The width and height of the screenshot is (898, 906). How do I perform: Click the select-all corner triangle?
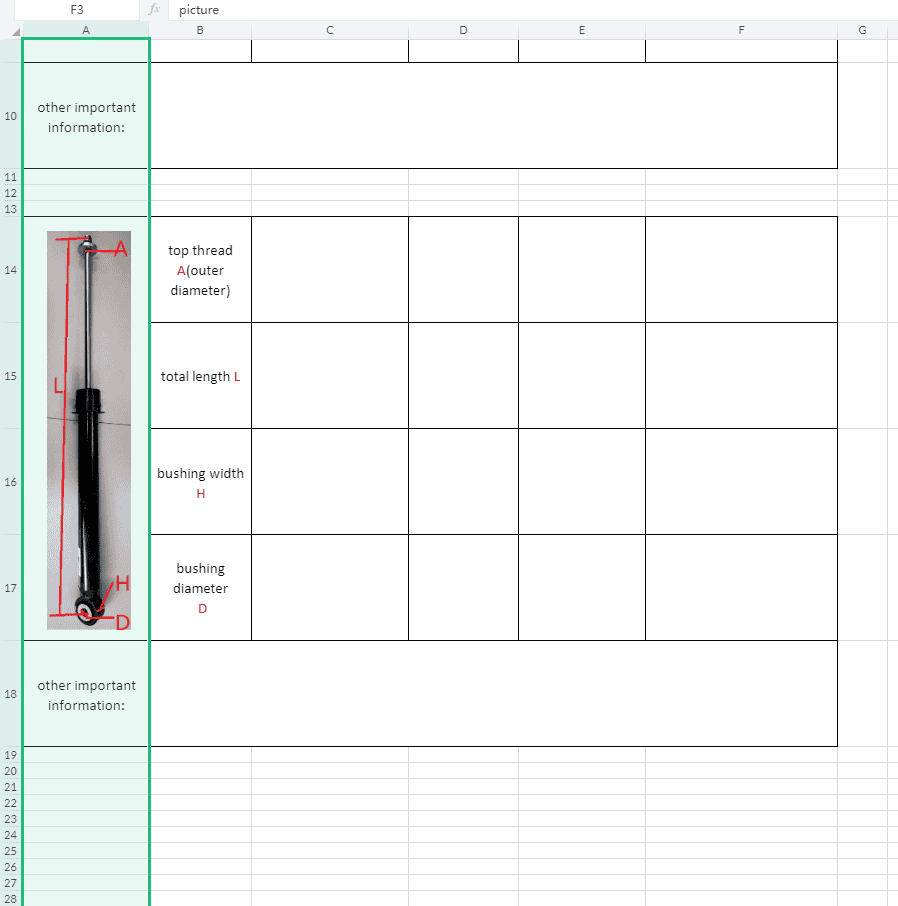(x=16, y=32)
